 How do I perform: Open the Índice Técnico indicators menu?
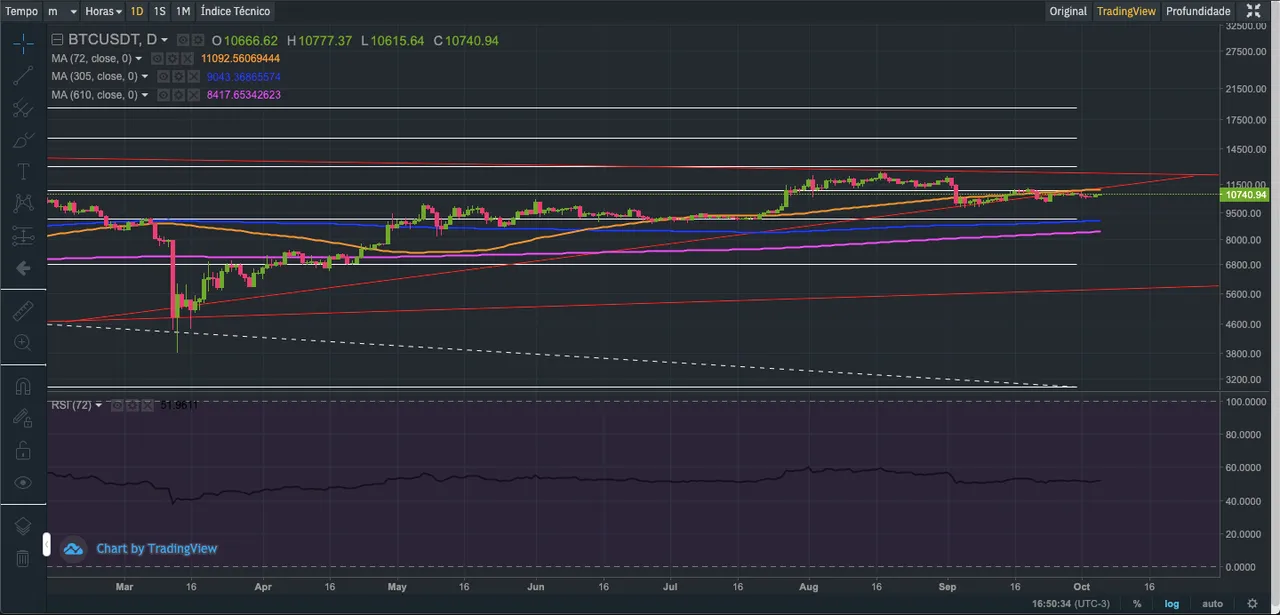coord(235,11)
